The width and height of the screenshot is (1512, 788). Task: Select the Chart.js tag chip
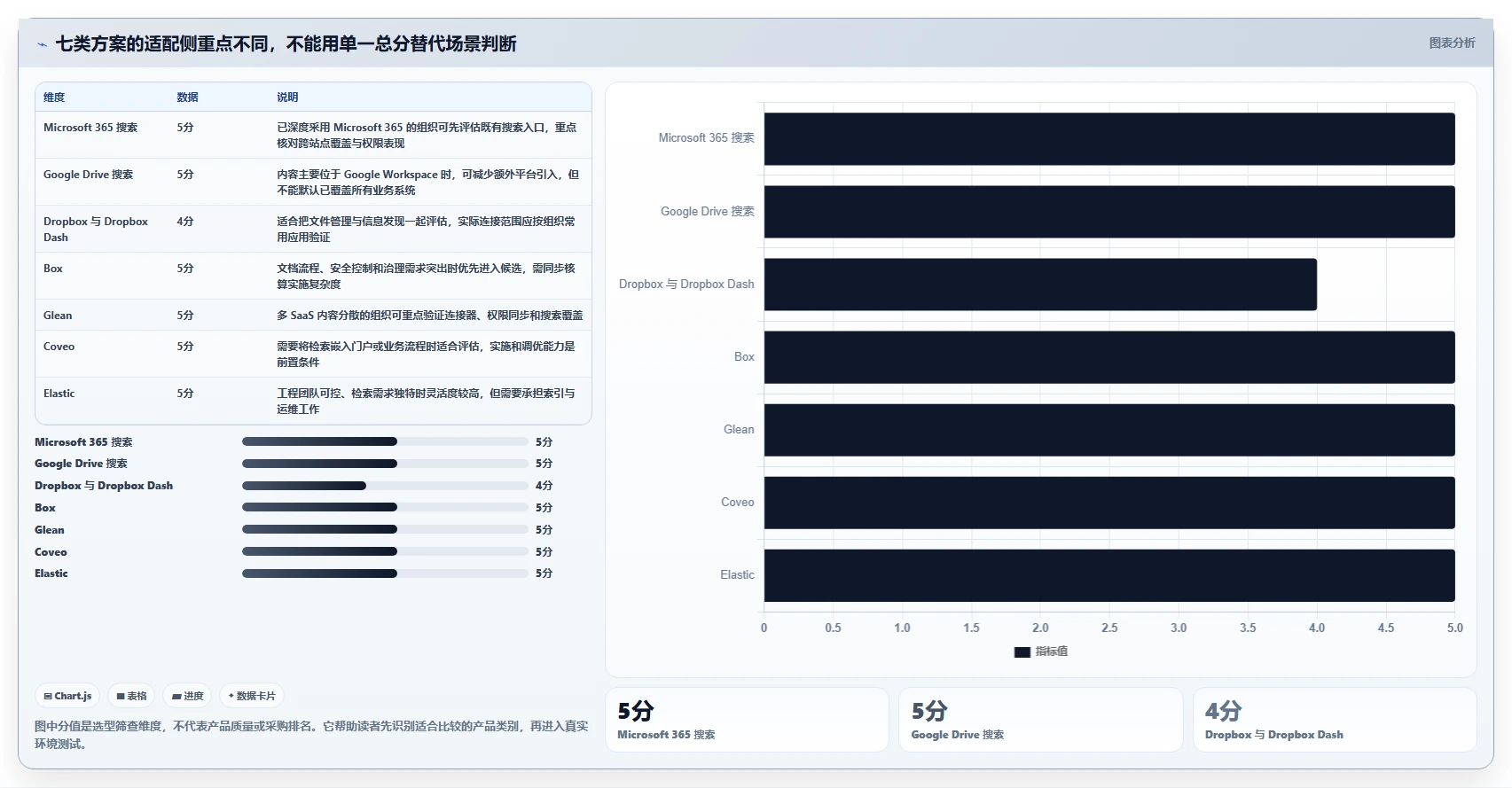[x=67, y=696]
